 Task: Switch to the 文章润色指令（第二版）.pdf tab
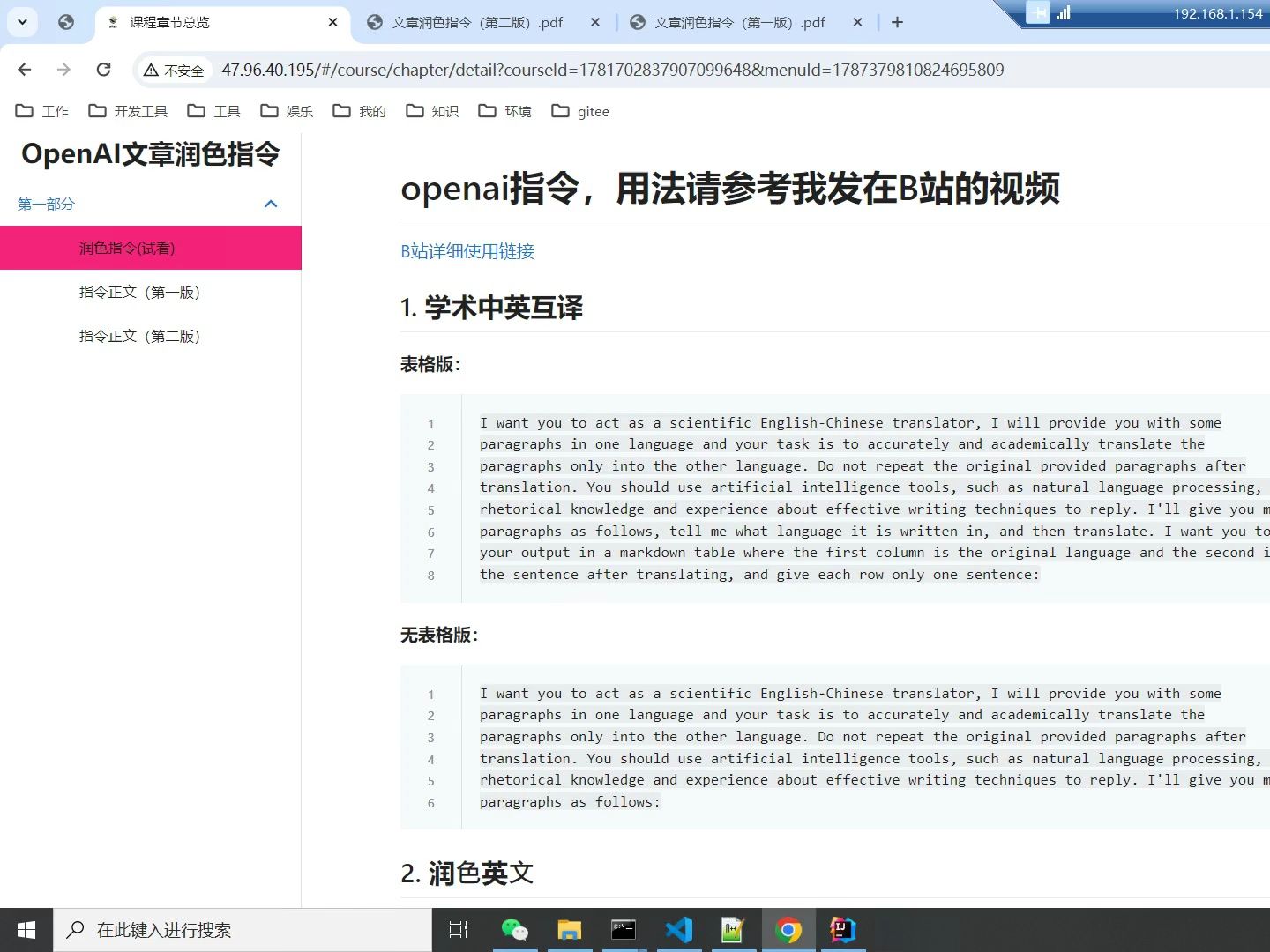click(x=476, y=22)
